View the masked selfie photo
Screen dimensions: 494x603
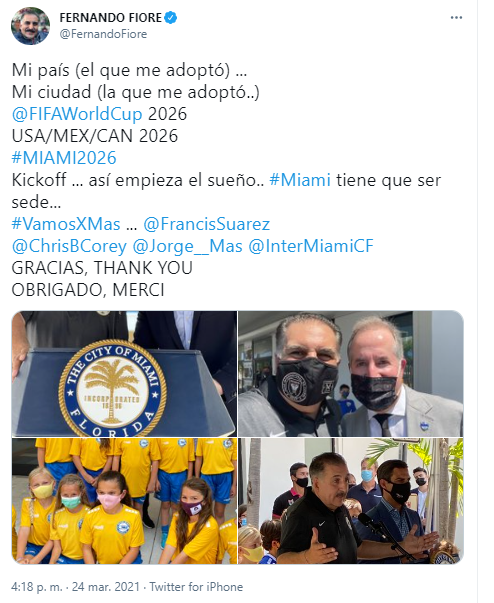[351, 373]
